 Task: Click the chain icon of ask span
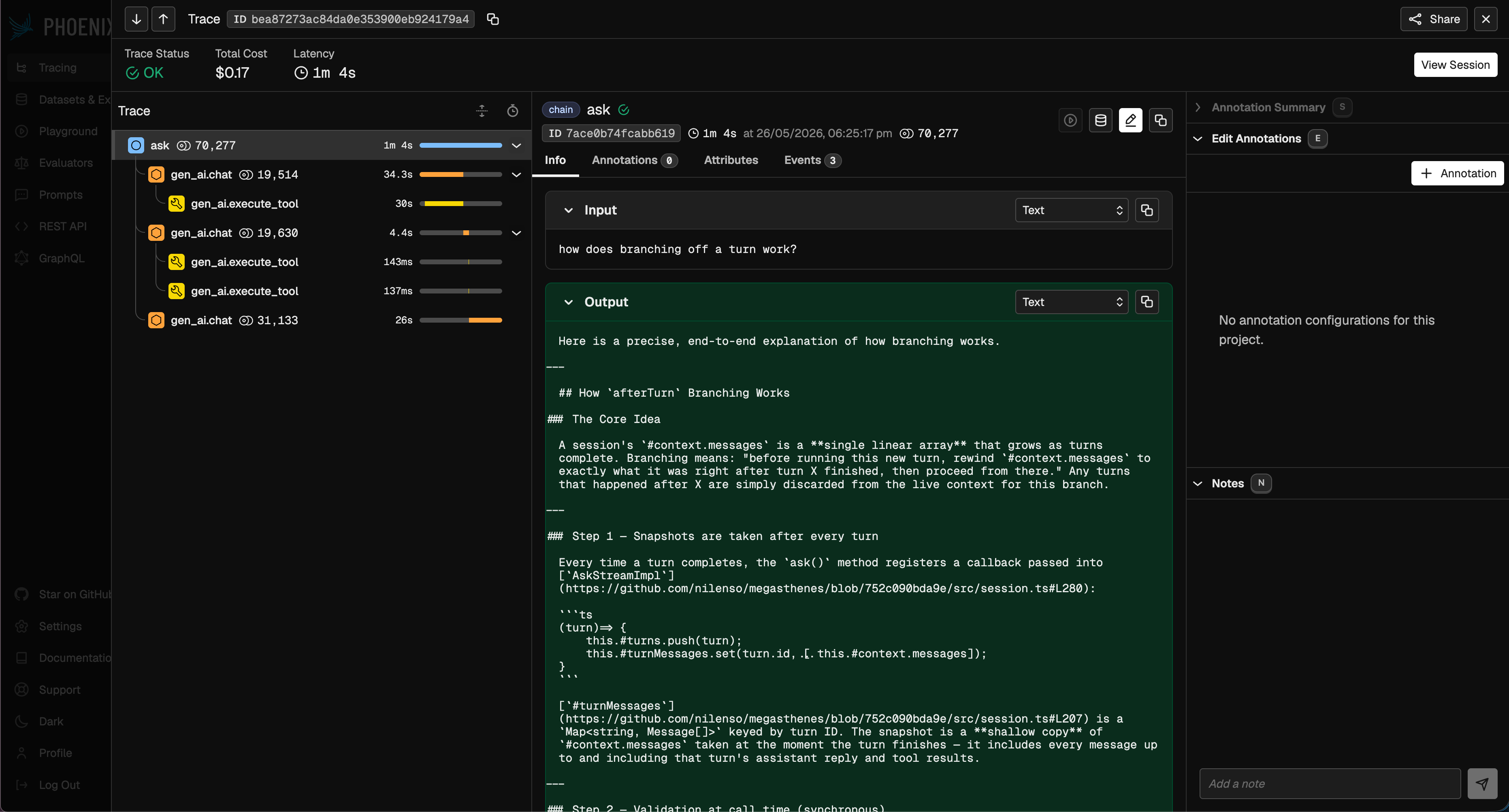point(136,146)
